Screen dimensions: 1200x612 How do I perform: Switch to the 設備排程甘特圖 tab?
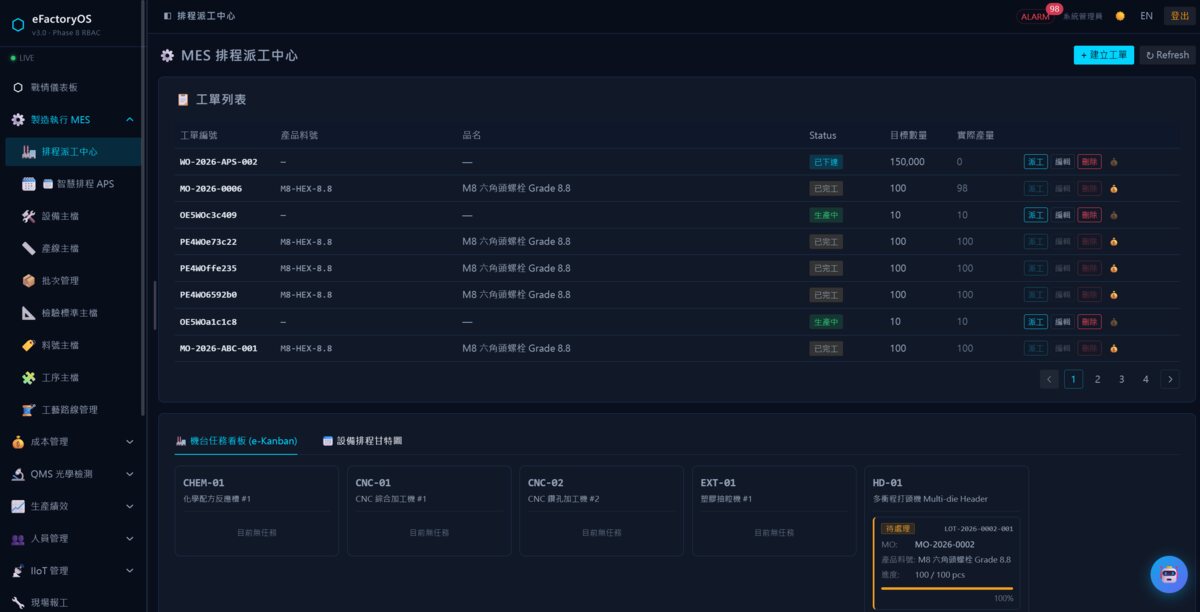click(362, 440)
